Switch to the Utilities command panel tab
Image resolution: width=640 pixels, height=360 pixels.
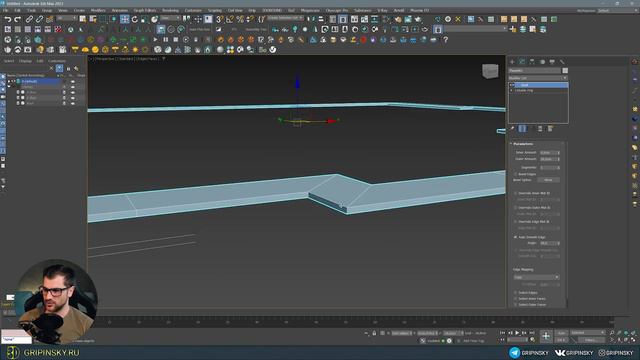[562, 62]
